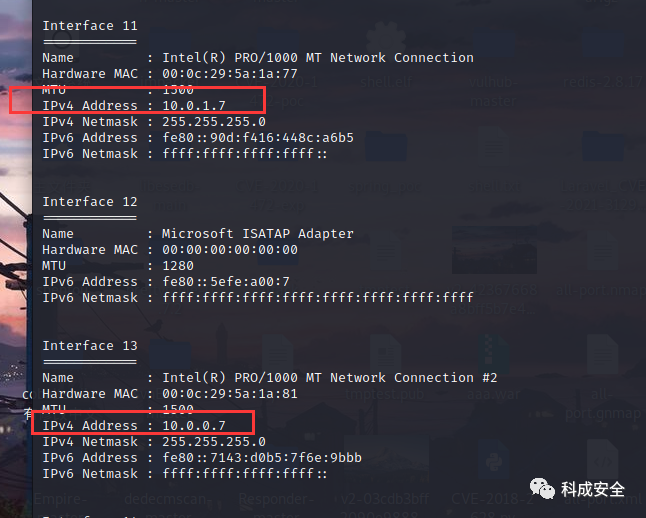Click IPv6 address fe80::90d:f416:448c:a6b5

pos(257,138)
